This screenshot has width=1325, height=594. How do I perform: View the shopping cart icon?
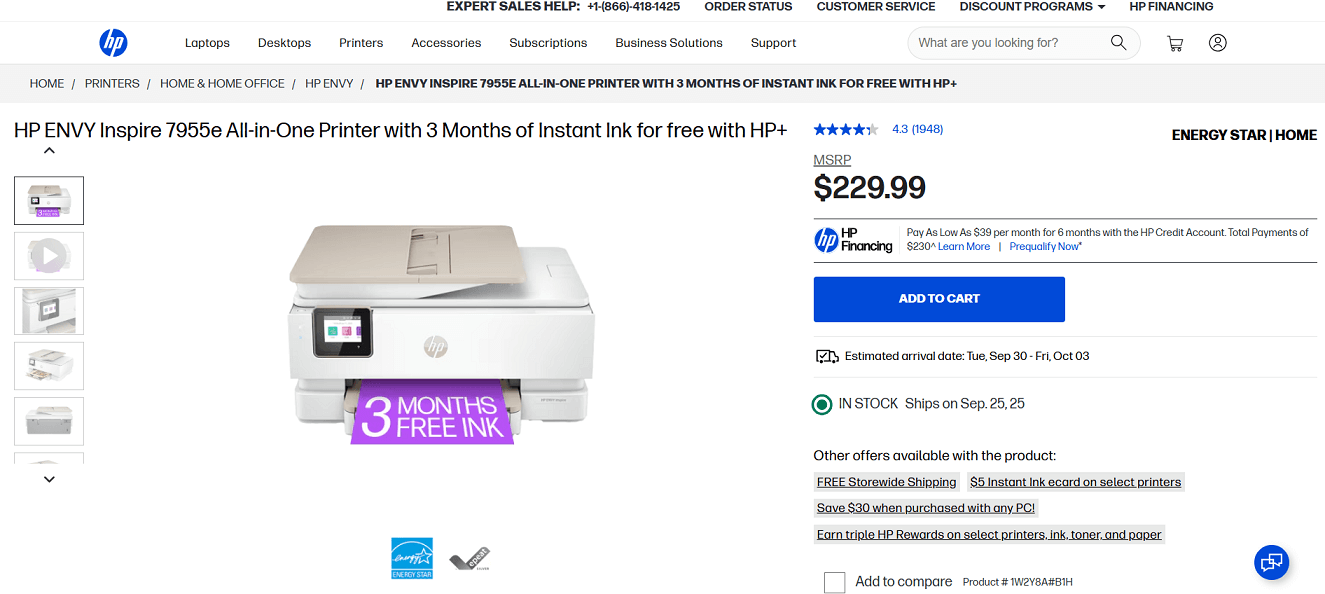(x=1175, y=43)
